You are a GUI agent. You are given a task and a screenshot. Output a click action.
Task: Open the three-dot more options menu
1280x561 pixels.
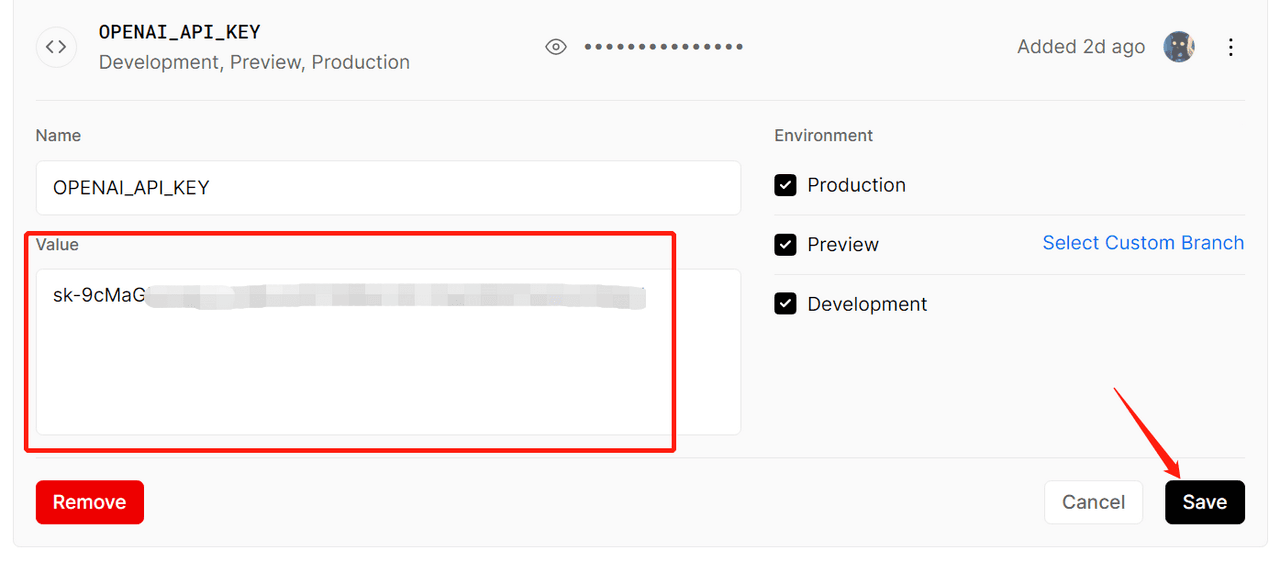coord(1231,47)
